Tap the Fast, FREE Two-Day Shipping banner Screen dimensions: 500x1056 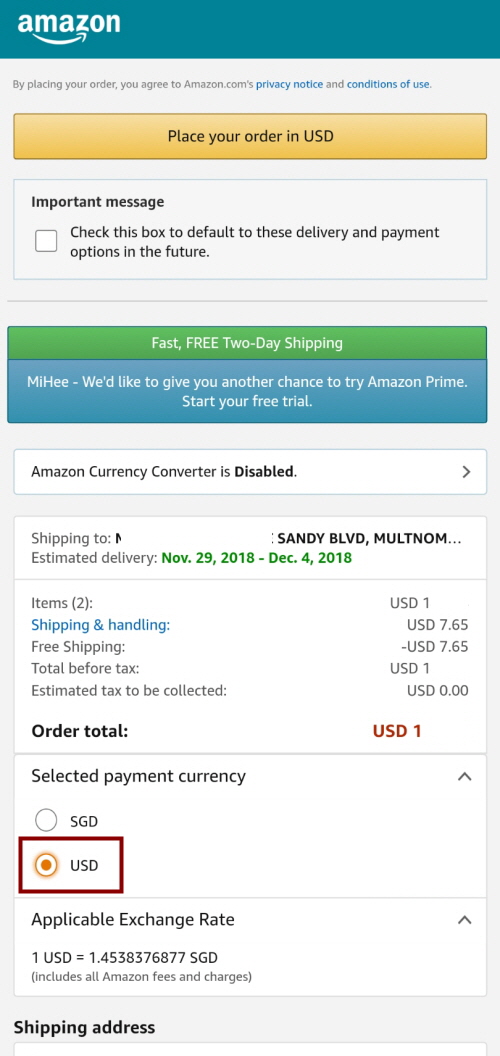pyautogui.click(x=247, y=343)
